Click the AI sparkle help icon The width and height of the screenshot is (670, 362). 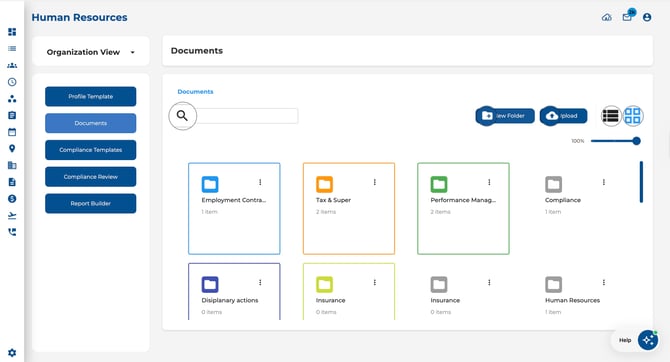pyautogui.click(x=648, y=340)
